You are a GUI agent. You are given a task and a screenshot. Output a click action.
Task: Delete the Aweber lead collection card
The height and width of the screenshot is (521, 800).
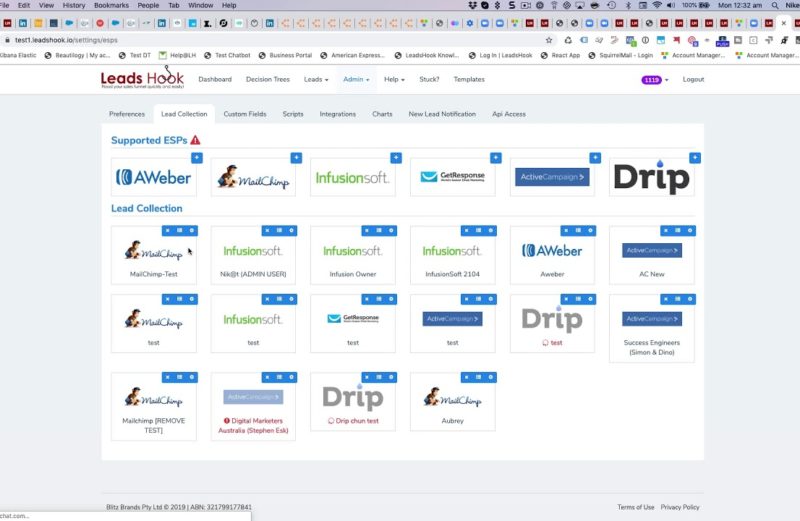566,231
